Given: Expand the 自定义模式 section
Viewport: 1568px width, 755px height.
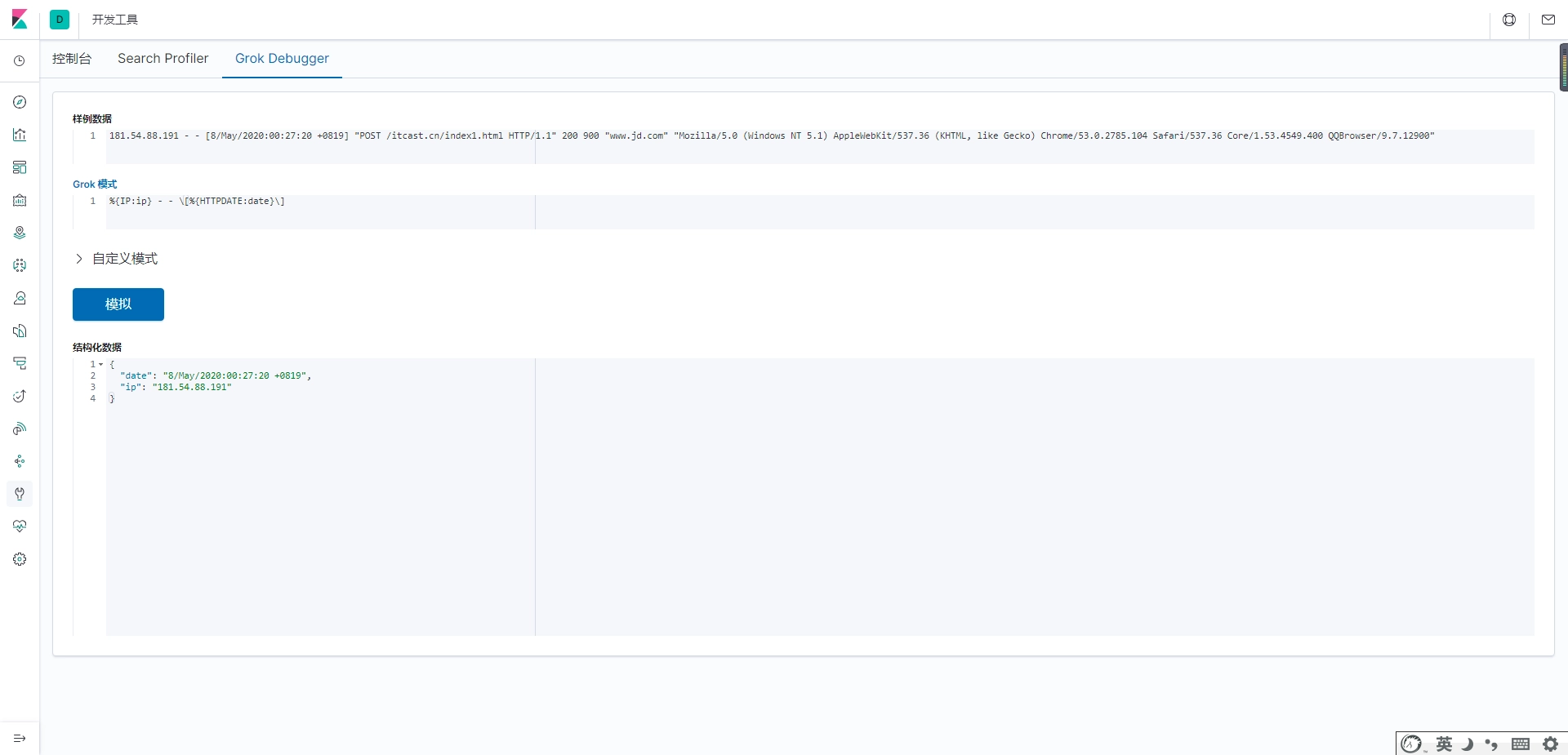Looking at the screenshot, I should [115, 259].
